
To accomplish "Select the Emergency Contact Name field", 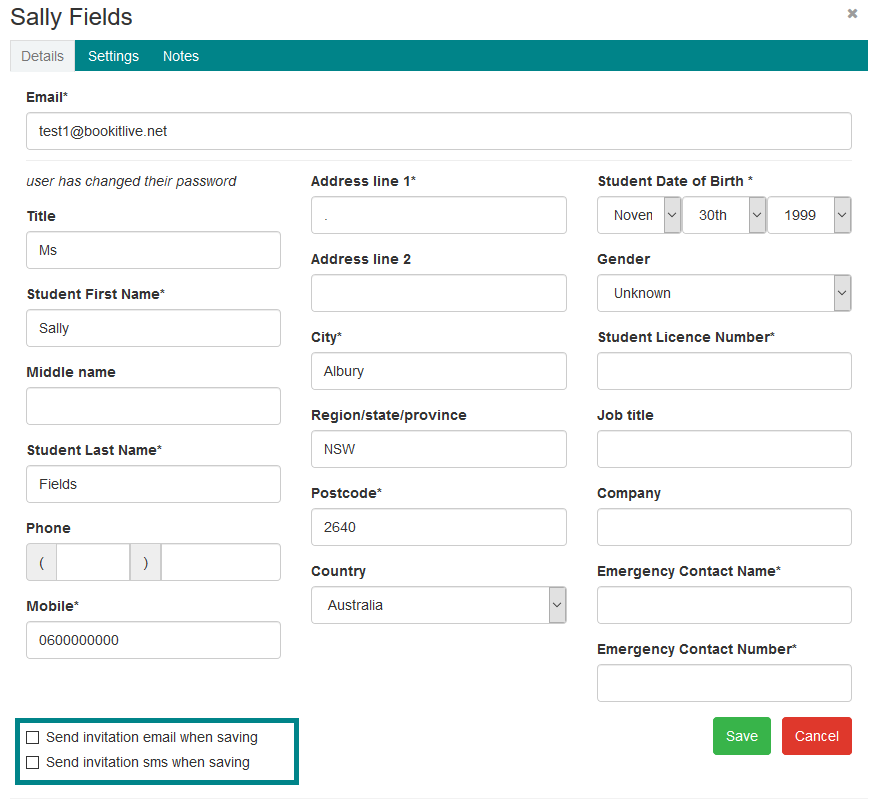I will (724, 605).
